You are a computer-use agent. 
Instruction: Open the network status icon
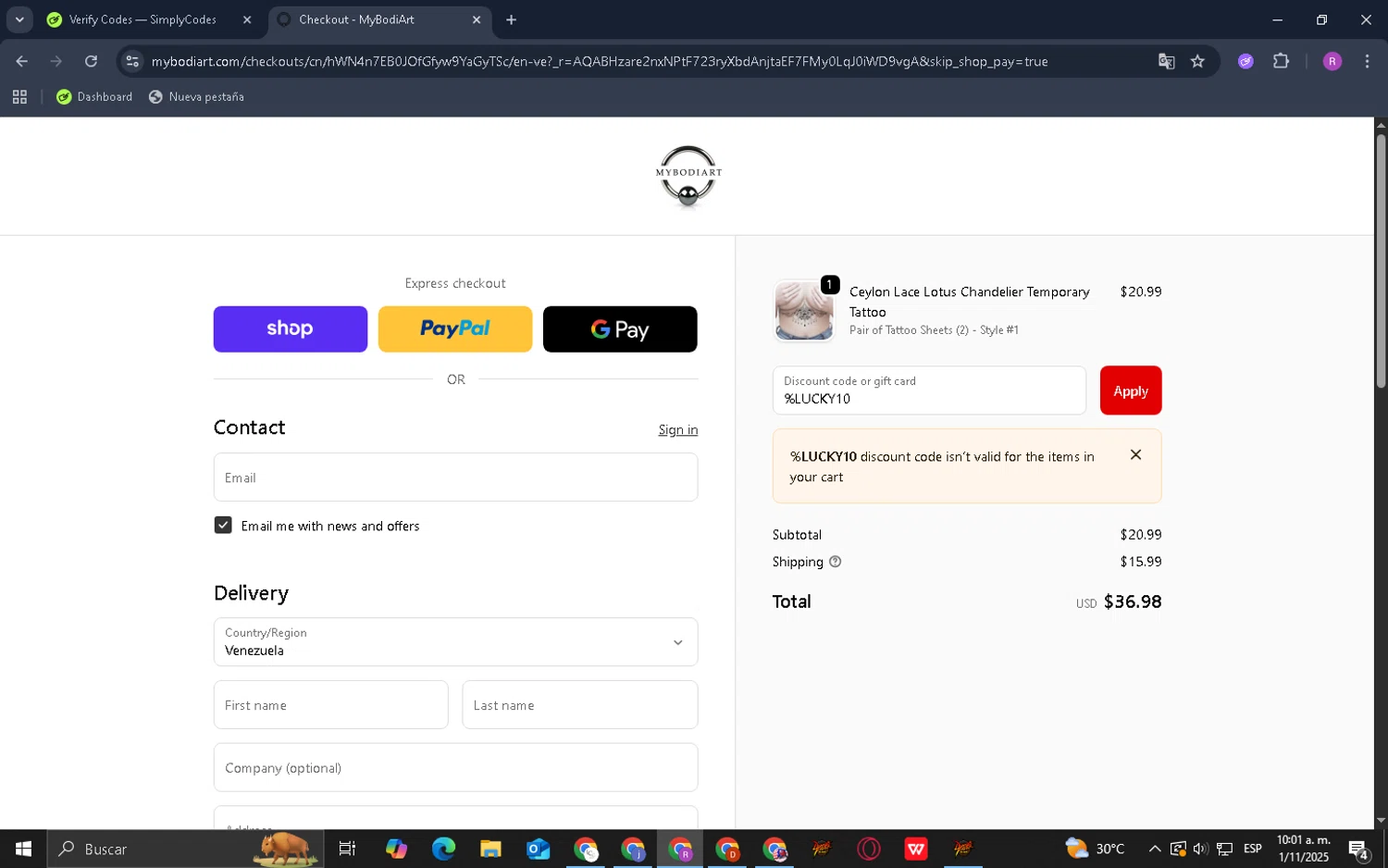1225,849
